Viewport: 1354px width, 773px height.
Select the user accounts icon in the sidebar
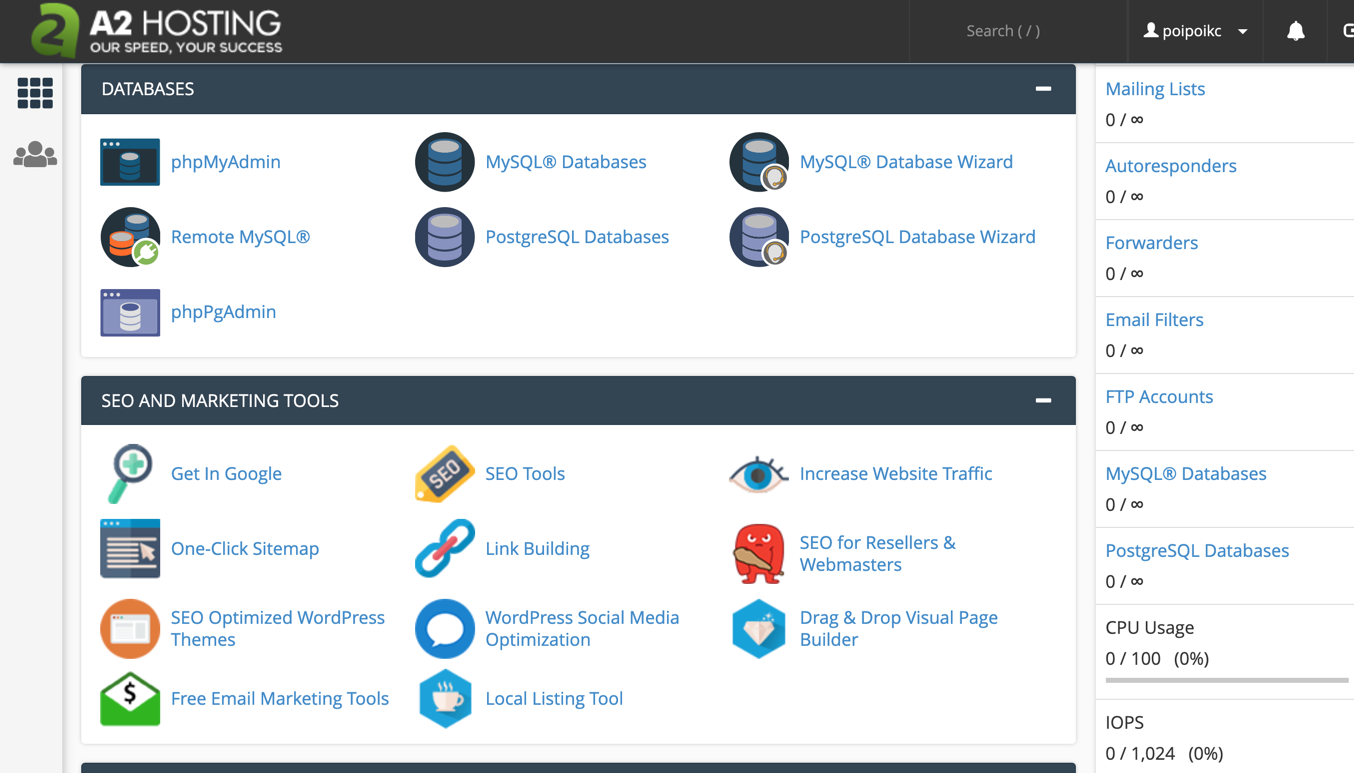tap(35, 154)
